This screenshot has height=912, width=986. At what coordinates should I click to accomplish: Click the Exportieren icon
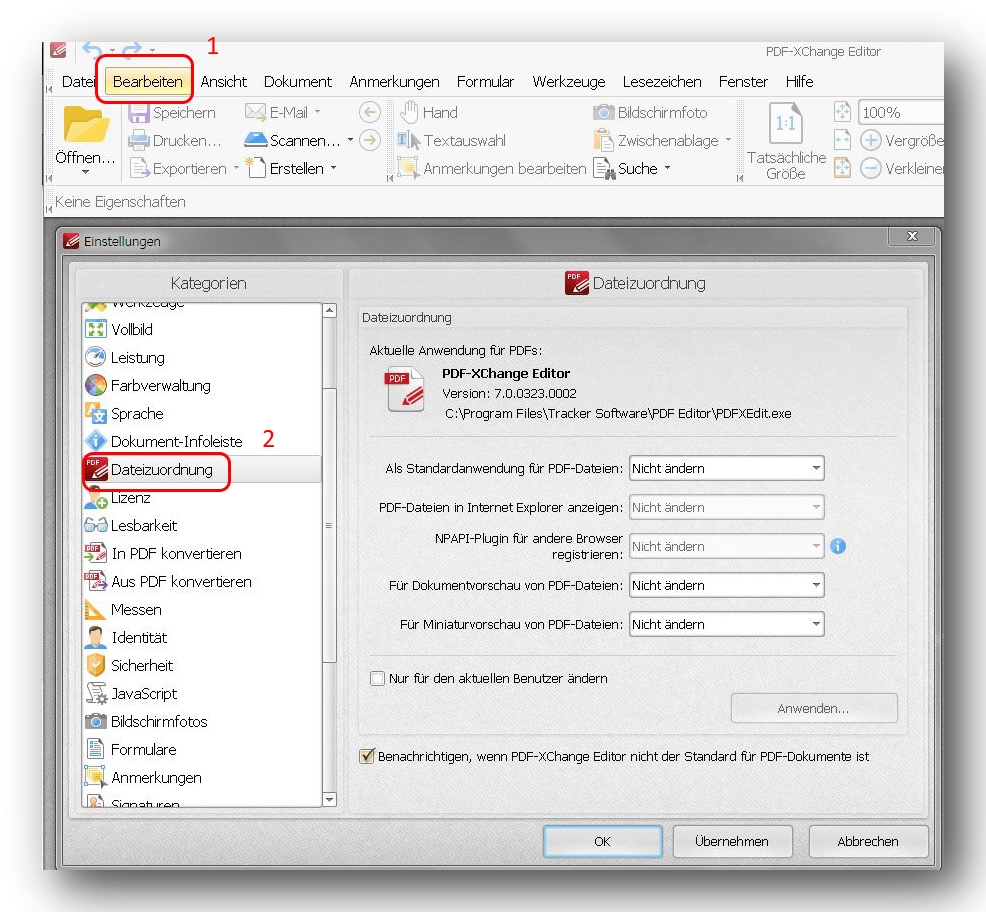pyautogui.click(x=139, y=168)
